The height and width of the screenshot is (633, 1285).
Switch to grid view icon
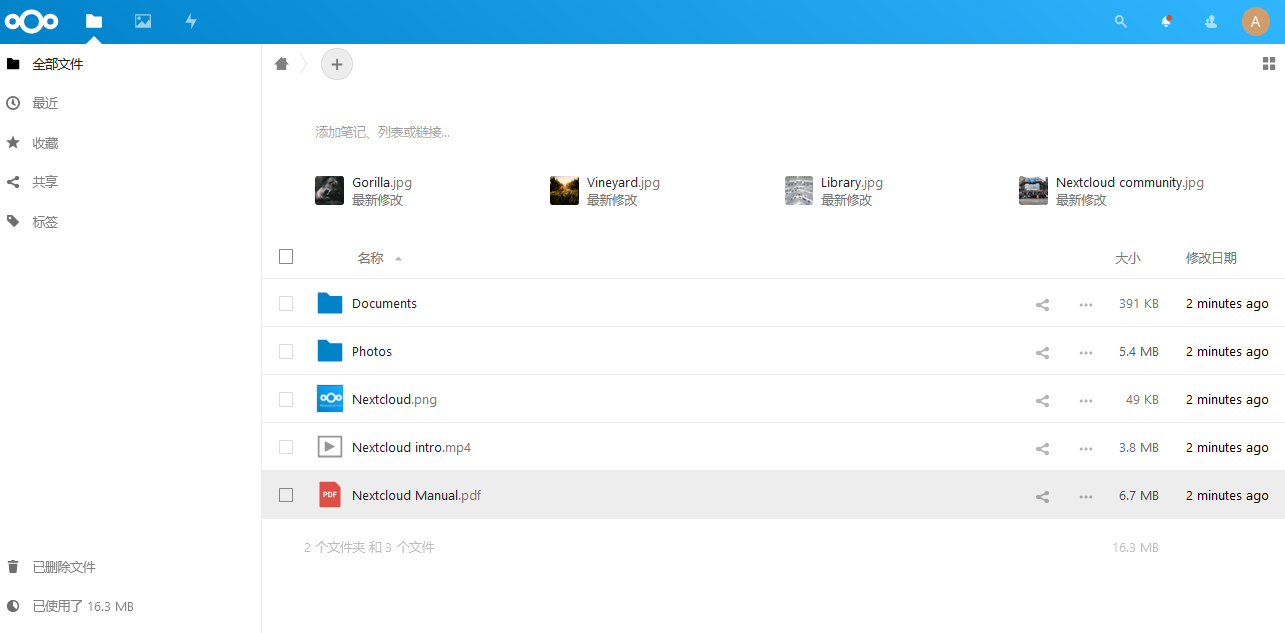point(1269,64)
